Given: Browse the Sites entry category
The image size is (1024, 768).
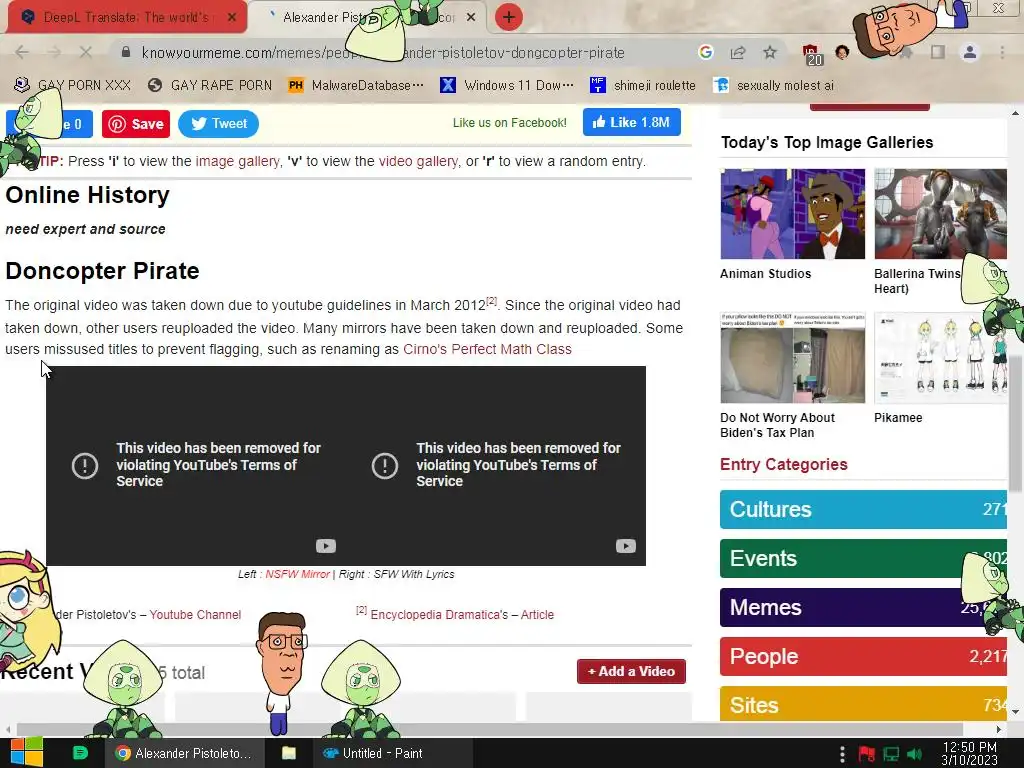Looking at the screenshot, I should (863, 704).
